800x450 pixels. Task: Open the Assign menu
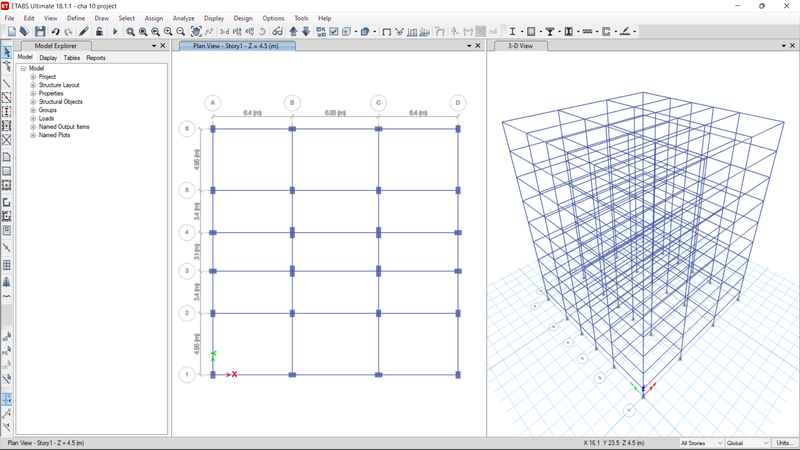point(154,18)
